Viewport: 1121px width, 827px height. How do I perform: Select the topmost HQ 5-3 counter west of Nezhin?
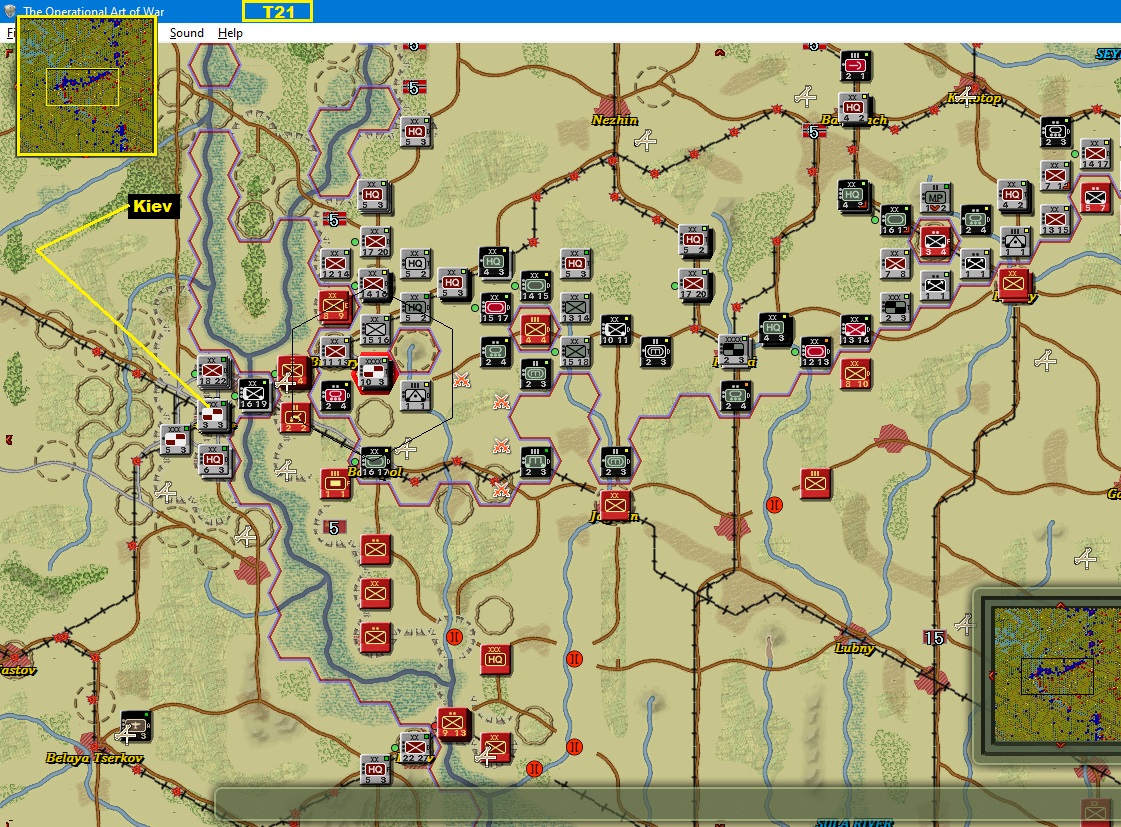tap(415, 131)
